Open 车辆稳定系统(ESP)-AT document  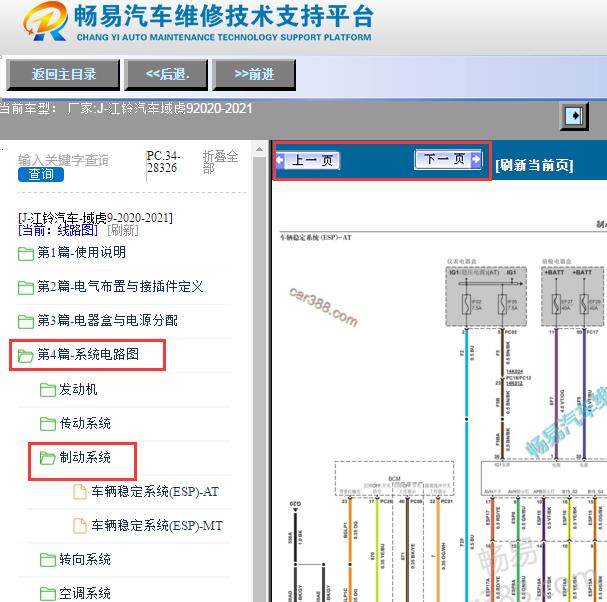(155, 492)
